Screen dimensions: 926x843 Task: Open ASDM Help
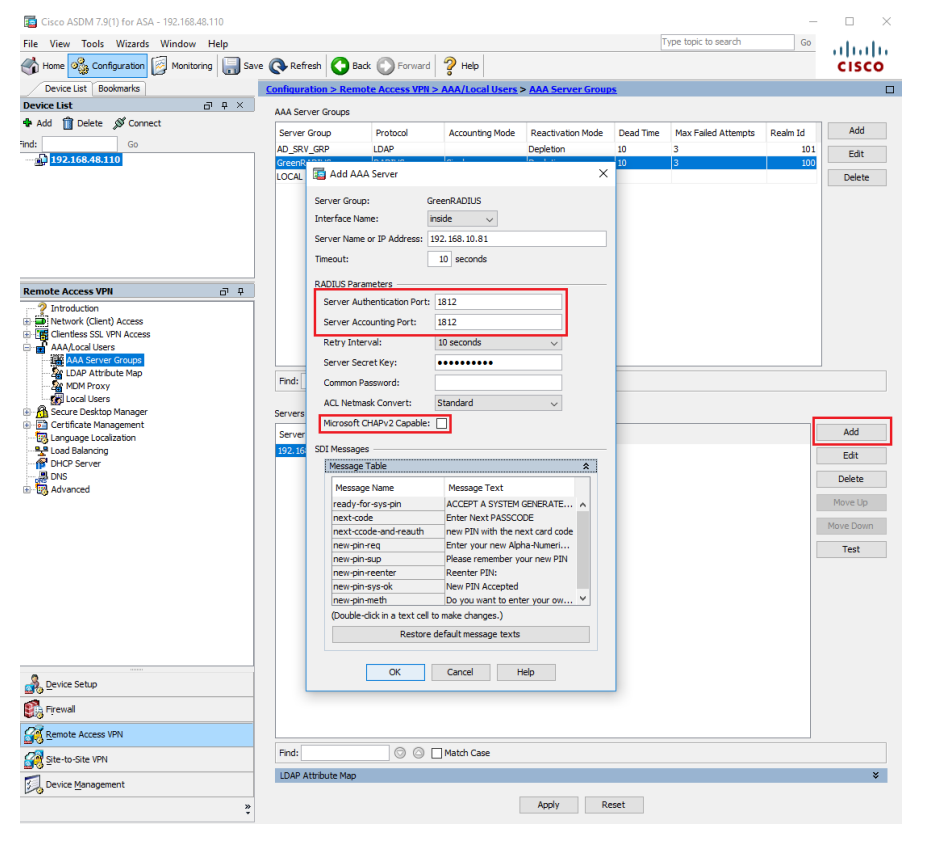[x=459, y=66]
